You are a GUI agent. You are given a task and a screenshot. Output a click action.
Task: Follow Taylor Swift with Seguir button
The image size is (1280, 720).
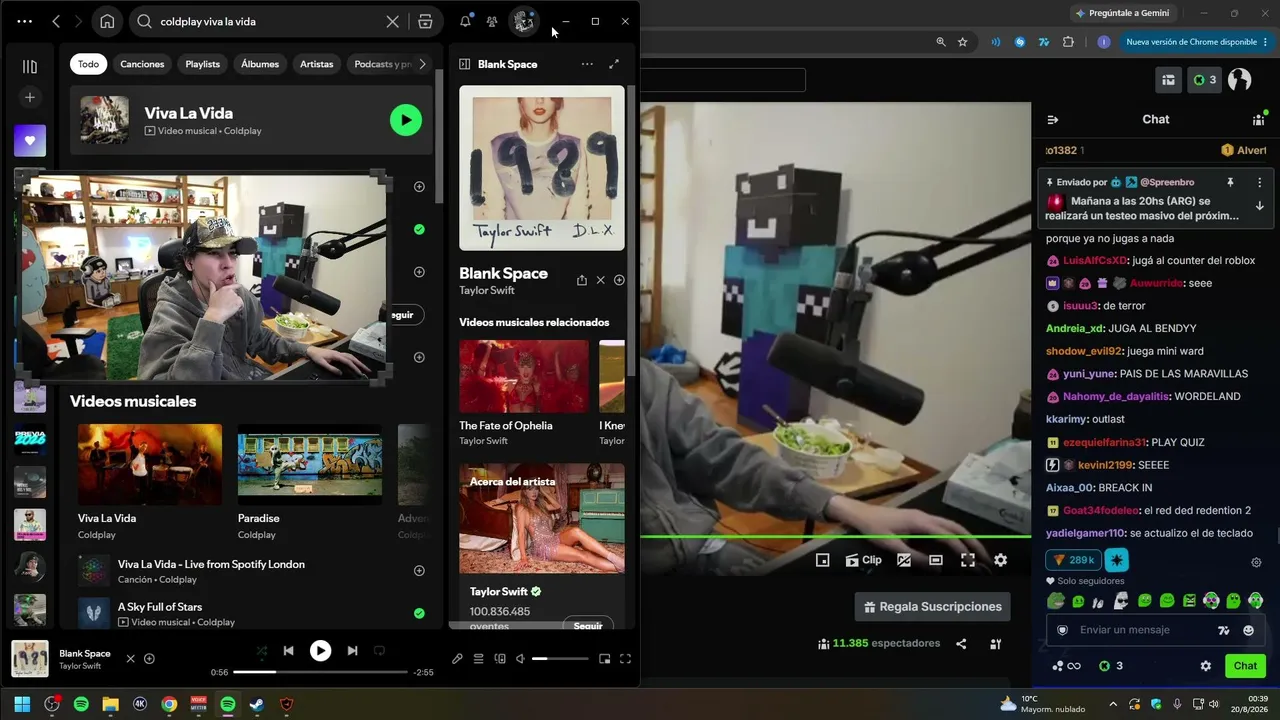(x=588, y=625)
